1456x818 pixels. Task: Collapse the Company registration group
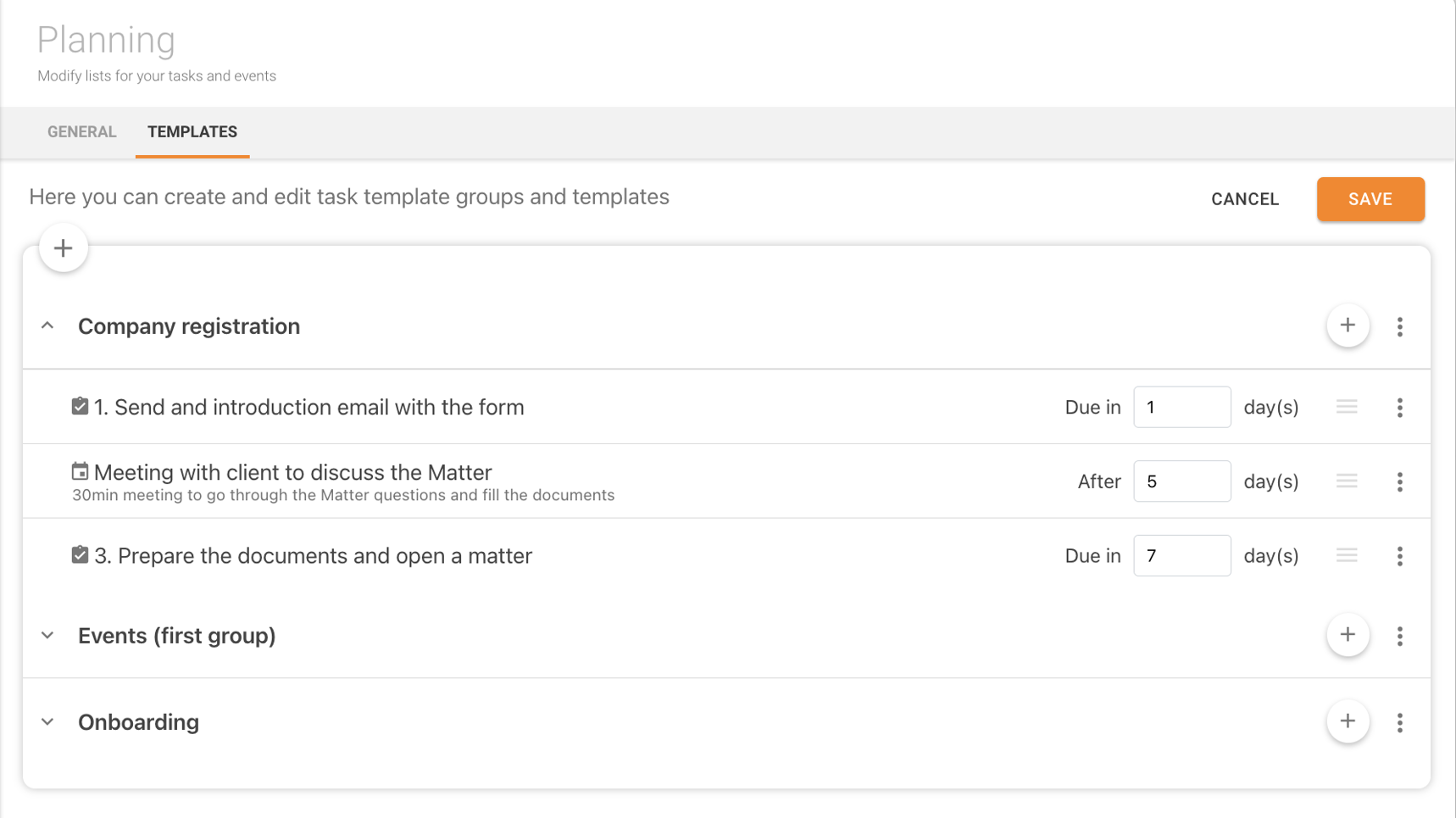tap(47, 326)
